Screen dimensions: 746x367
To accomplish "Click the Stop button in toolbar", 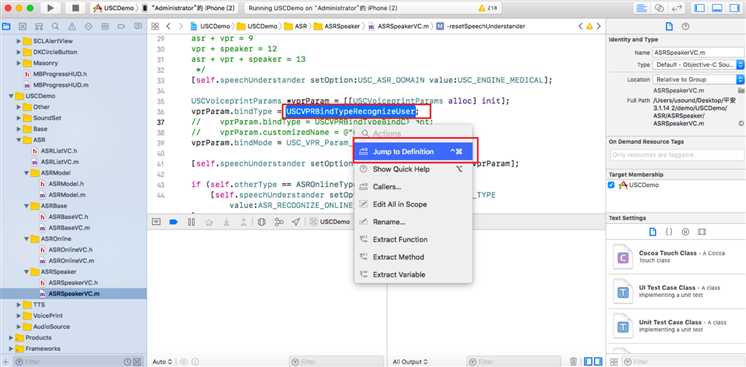I will [x=75, y=8].
